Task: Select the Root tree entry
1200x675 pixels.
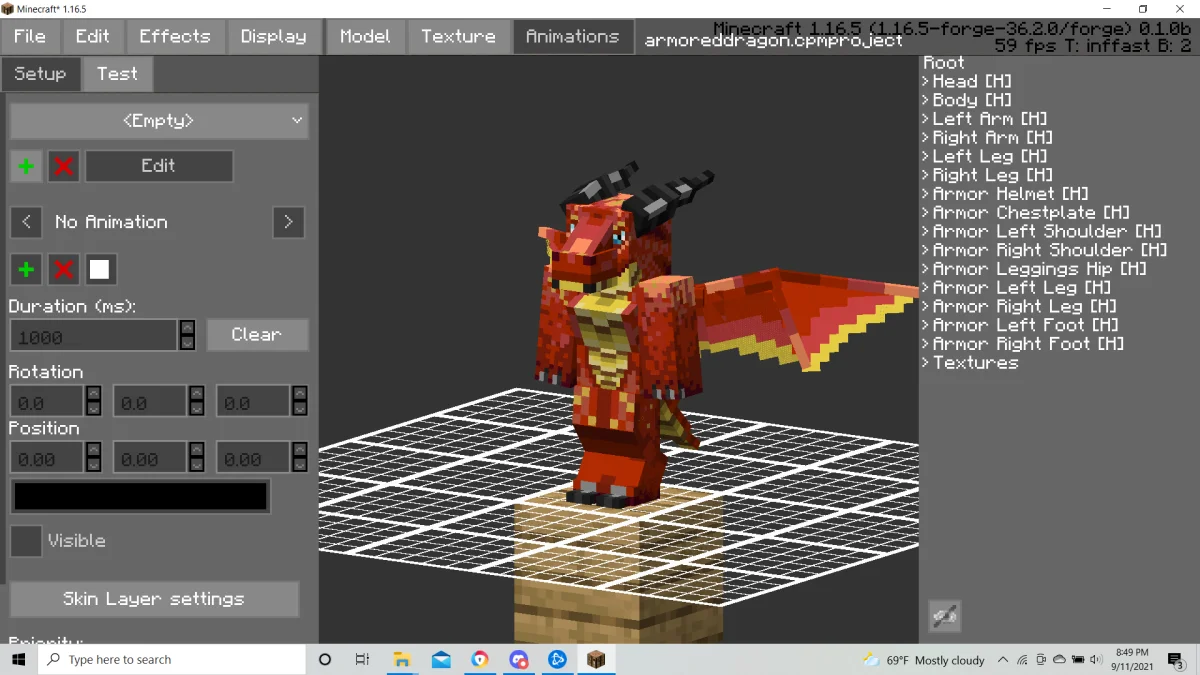Action: 944,63
